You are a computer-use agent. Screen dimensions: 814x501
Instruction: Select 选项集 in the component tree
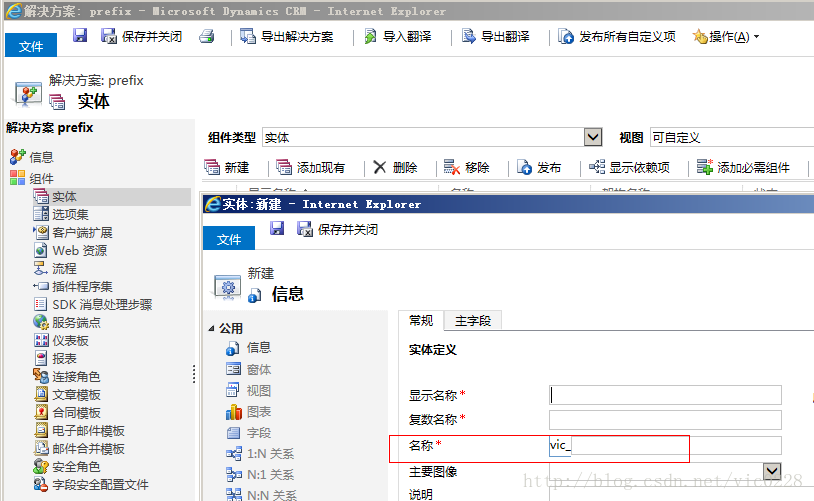(61, 214)
